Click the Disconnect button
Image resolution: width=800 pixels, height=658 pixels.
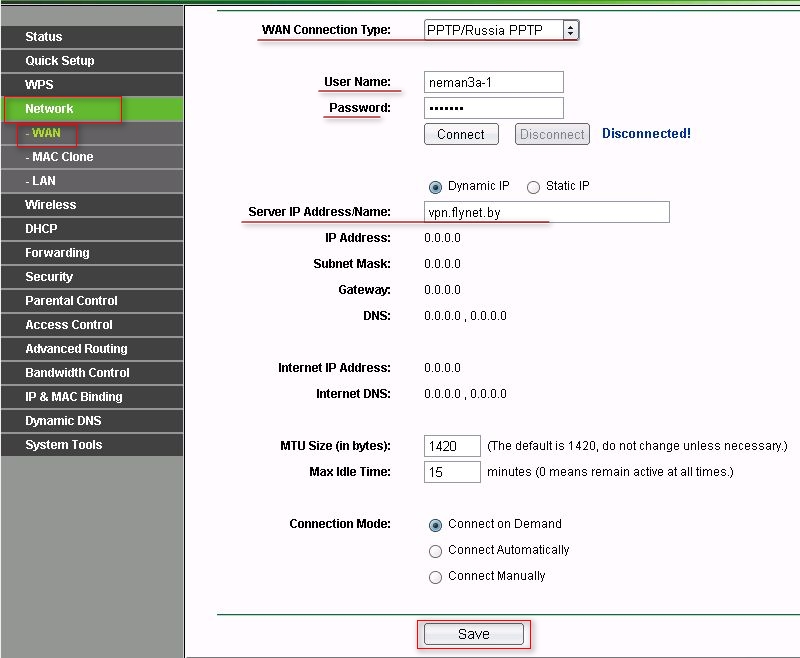click(552, 134)
